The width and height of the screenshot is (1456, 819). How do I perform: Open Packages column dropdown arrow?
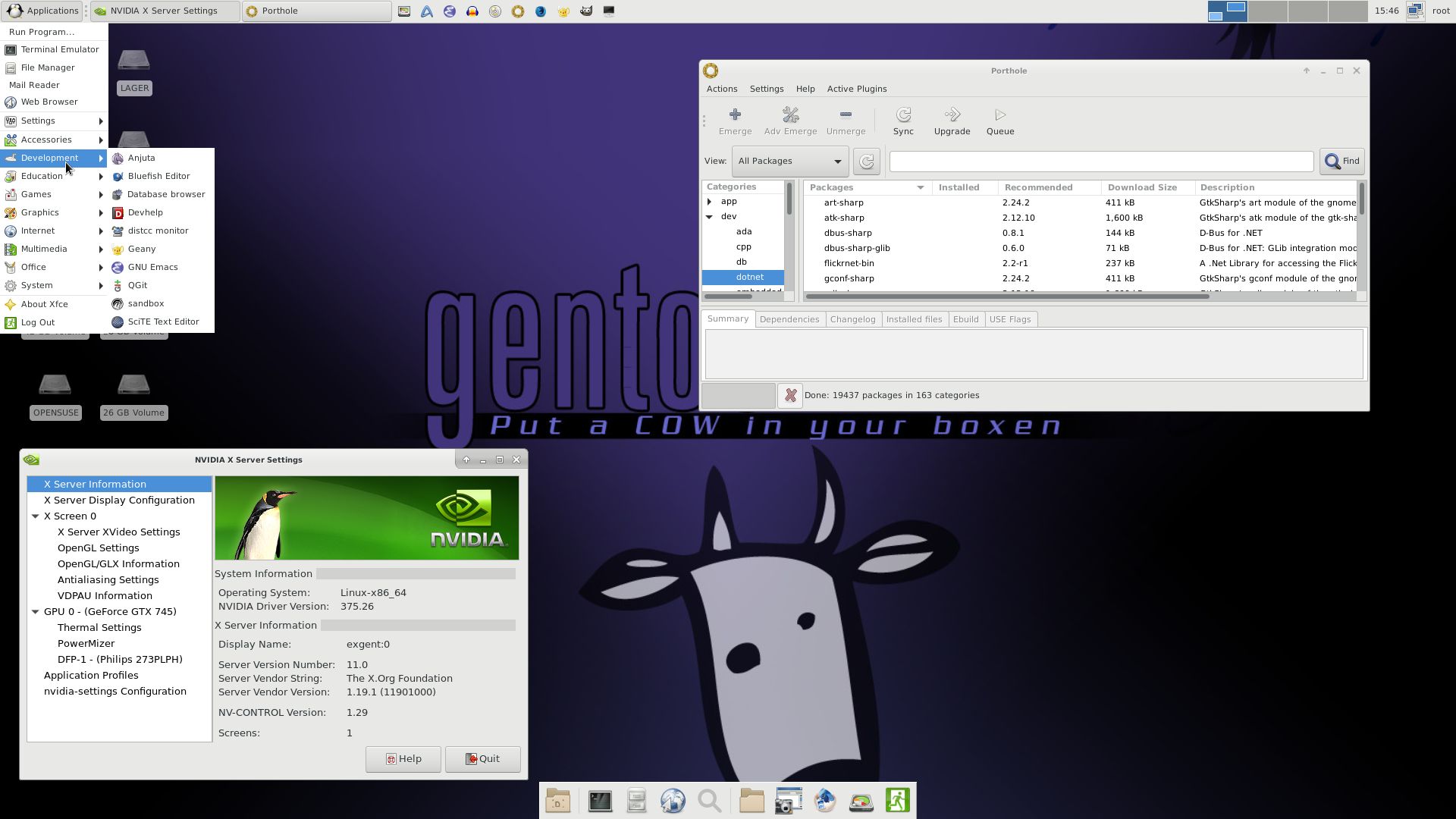[921, 187]
